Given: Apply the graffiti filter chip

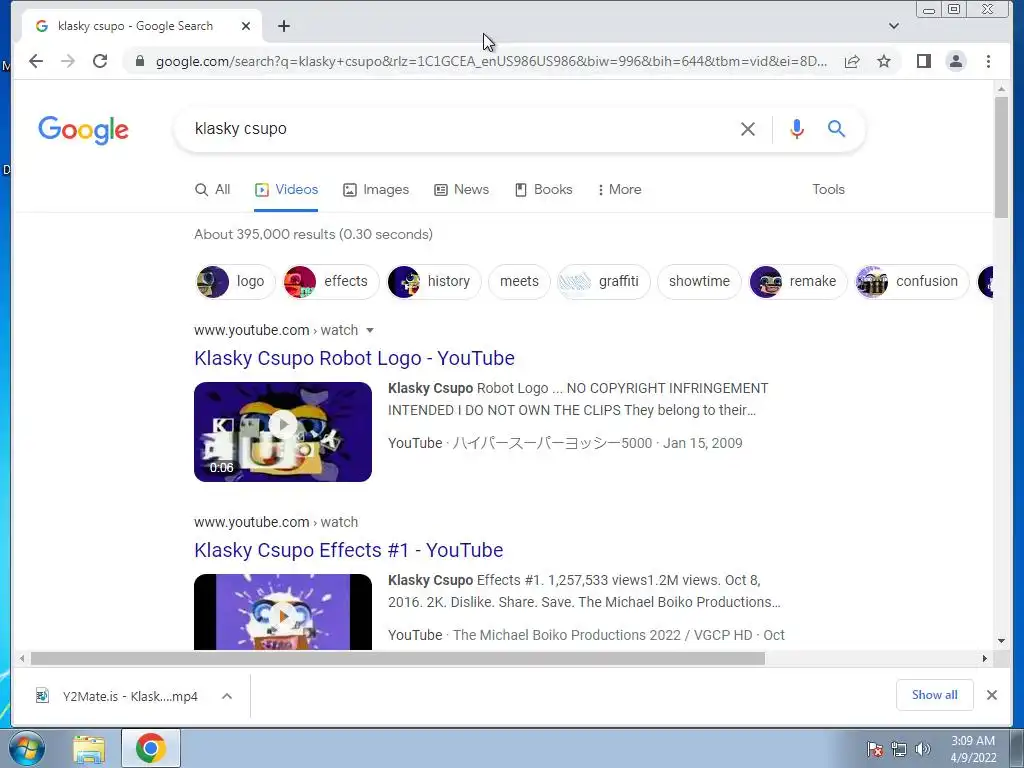Looking at the screenshot, I should coord(603,281).
